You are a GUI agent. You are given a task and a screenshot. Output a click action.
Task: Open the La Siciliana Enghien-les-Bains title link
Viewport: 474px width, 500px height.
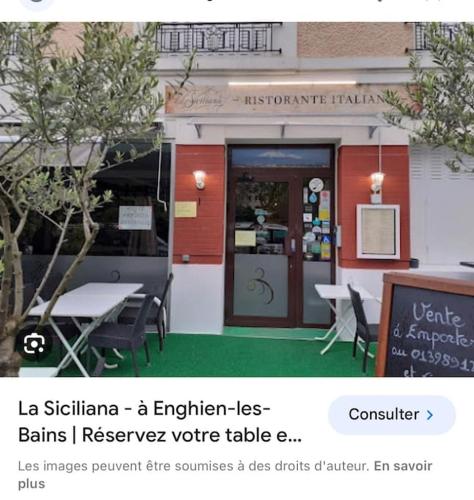tap(160, 422)
